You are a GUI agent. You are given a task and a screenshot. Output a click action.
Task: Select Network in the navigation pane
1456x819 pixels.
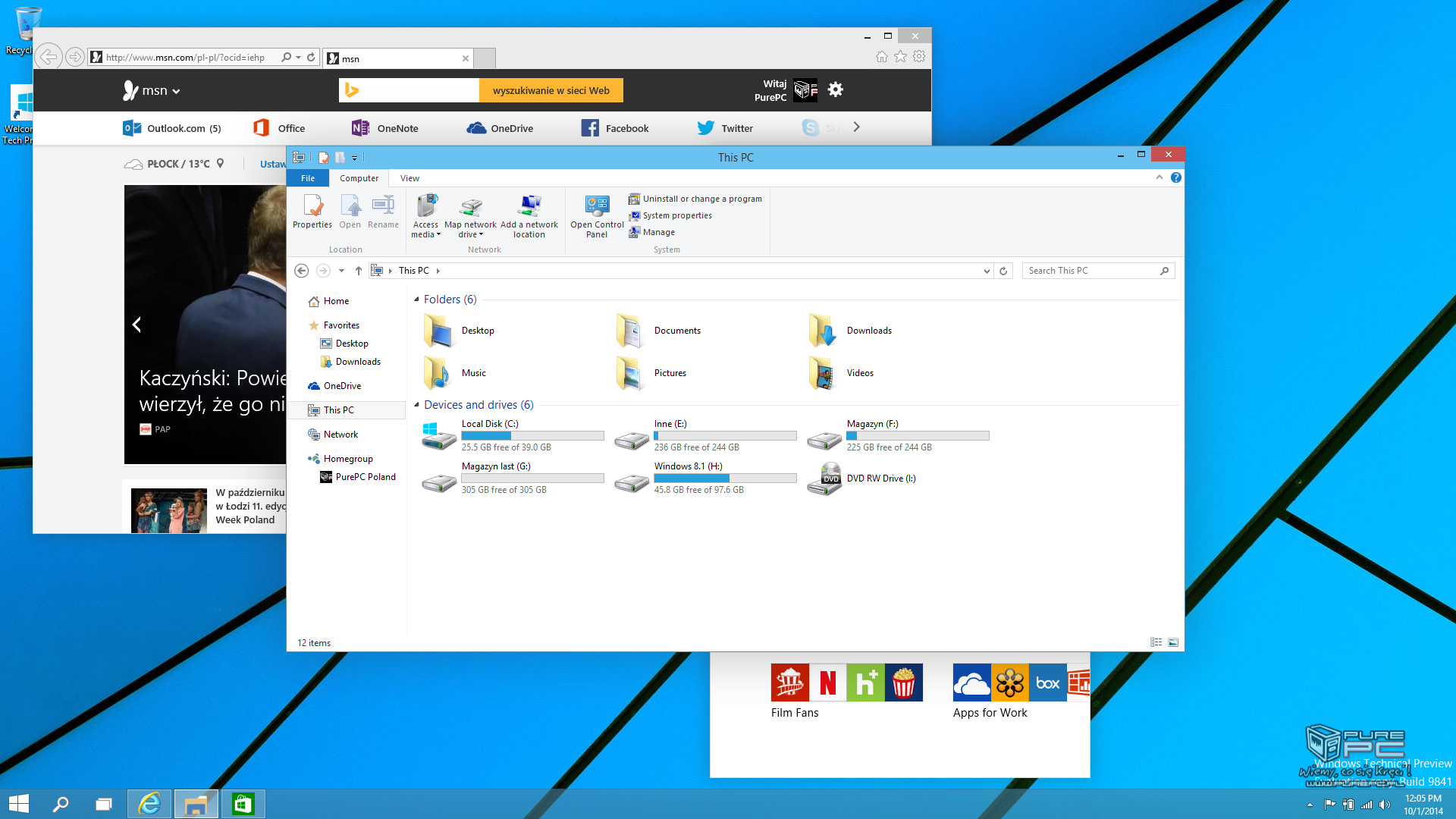333,435
